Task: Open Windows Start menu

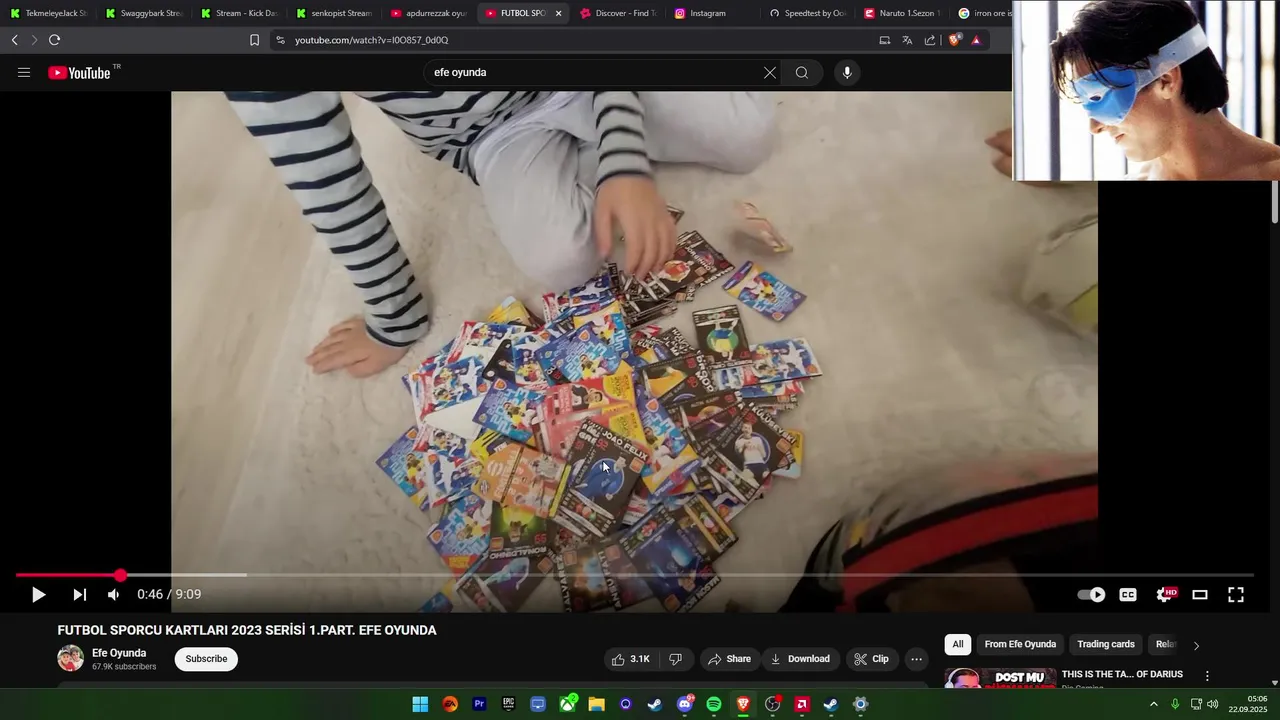Action: (421, 704)
